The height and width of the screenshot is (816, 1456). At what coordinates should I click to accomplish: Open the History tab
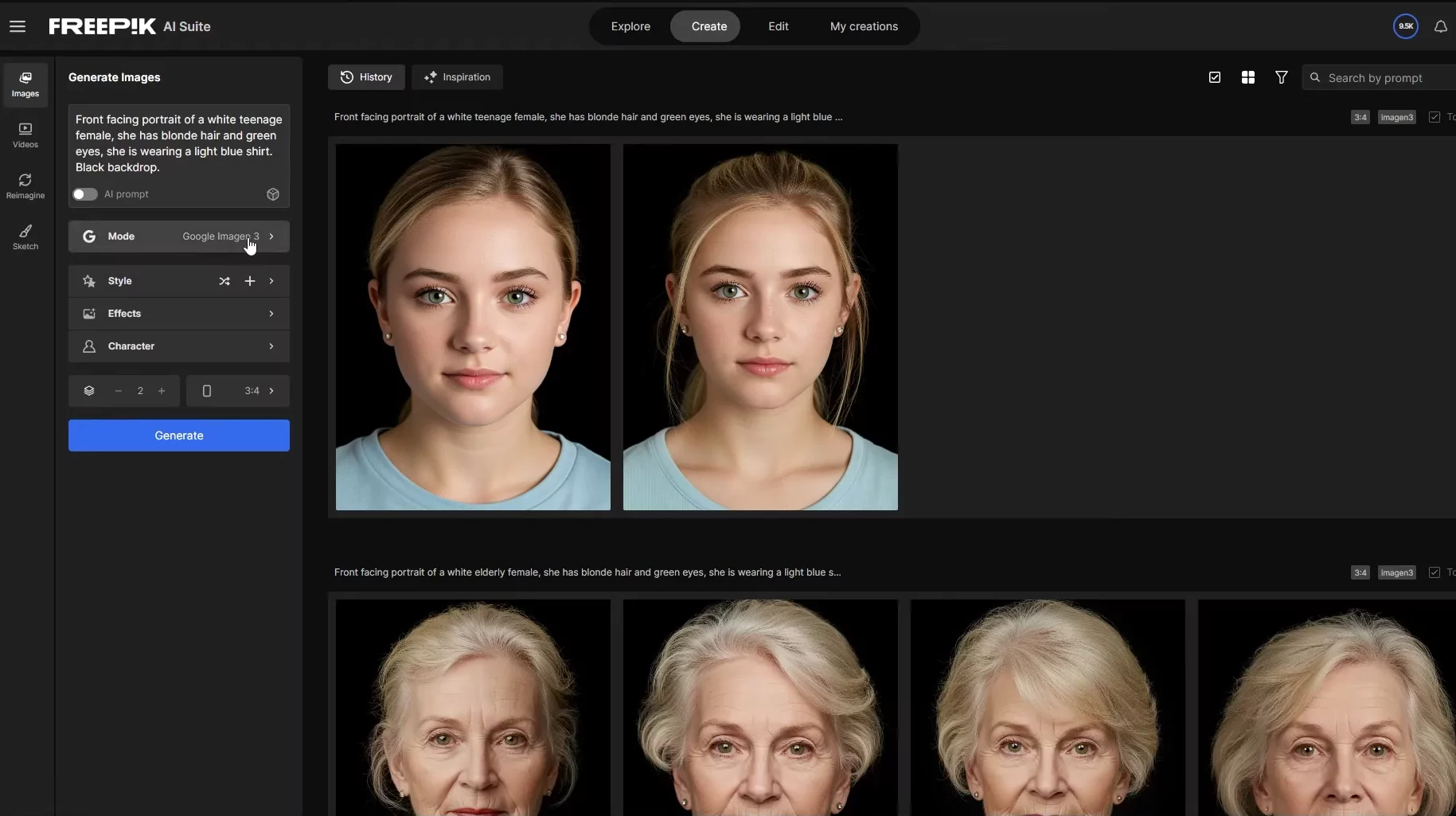pos(366,77)
